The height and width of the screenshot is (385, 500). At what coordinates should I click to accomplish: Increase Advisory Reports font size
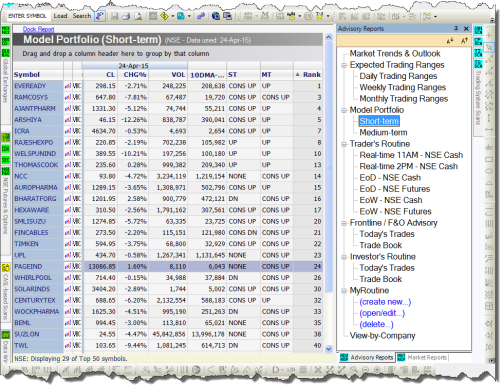[x=464, y=41]
